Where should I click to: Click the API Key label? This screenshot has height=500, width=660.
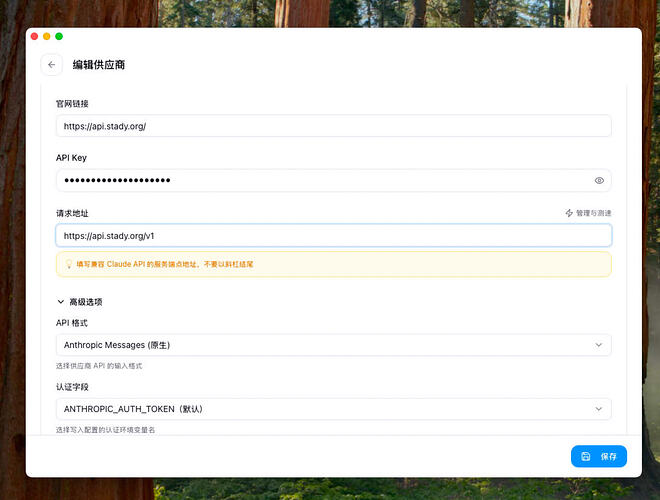[x=71, y=158]
